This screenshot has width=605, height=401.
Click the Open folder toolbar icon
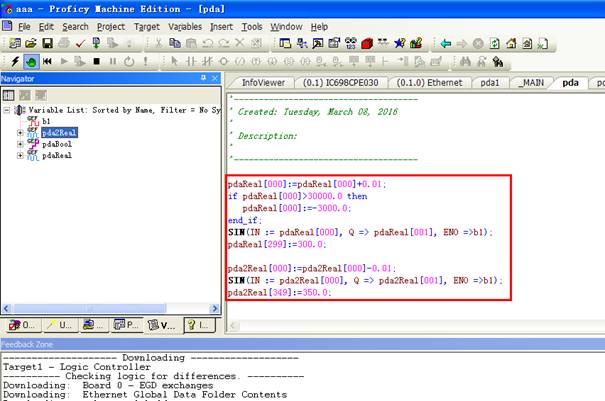(x=31, y=44)
